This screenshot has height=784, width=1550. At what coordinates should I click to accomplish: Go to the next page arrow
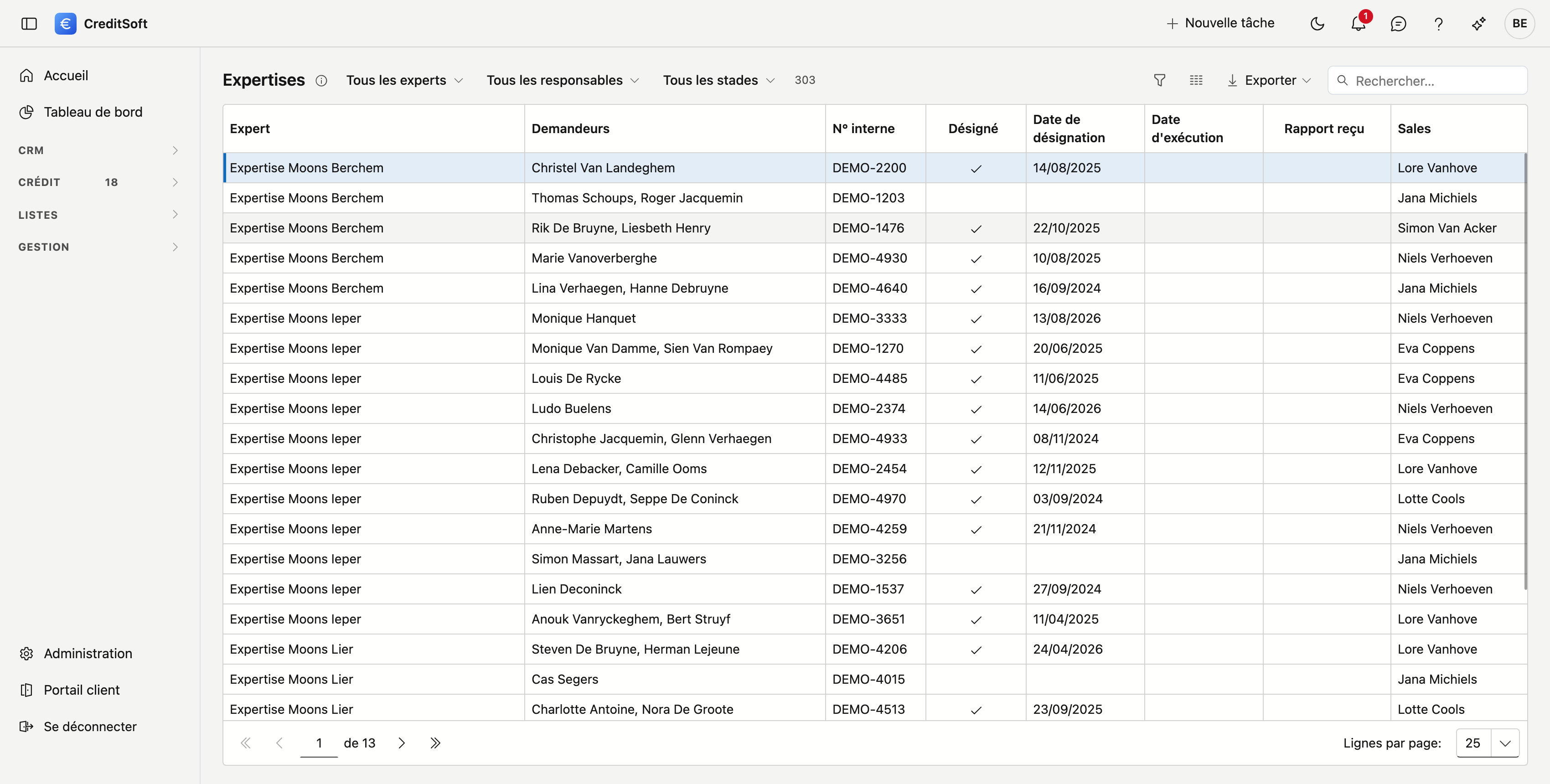click(x=402, y=743)
